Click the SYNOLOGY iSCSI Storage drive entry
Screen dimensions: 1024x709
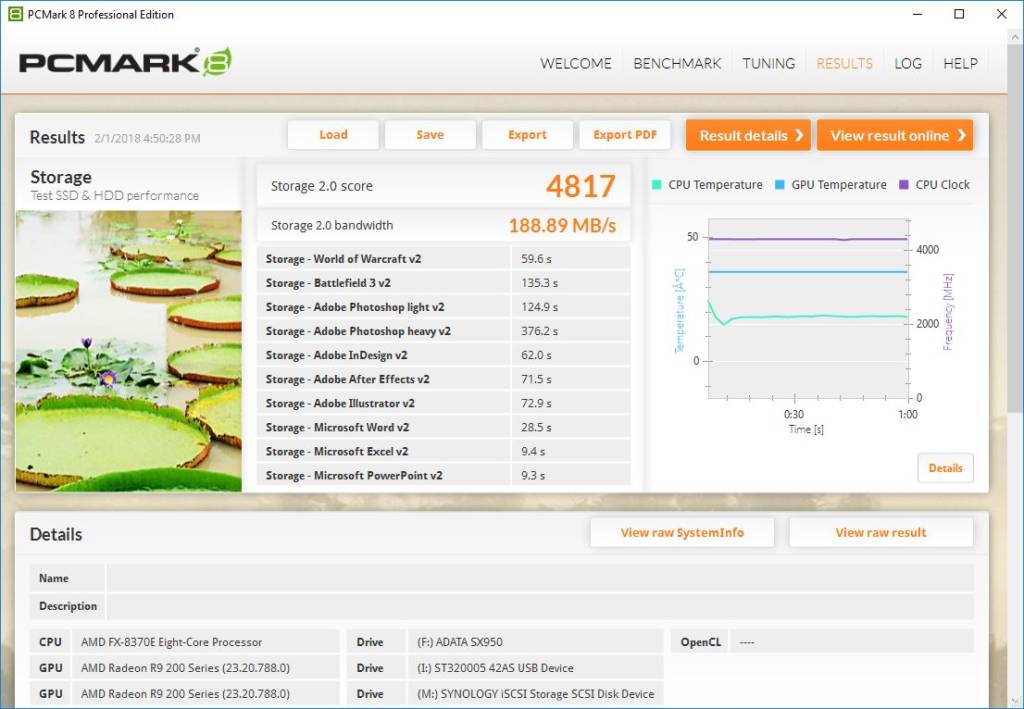tap(536, 694)
